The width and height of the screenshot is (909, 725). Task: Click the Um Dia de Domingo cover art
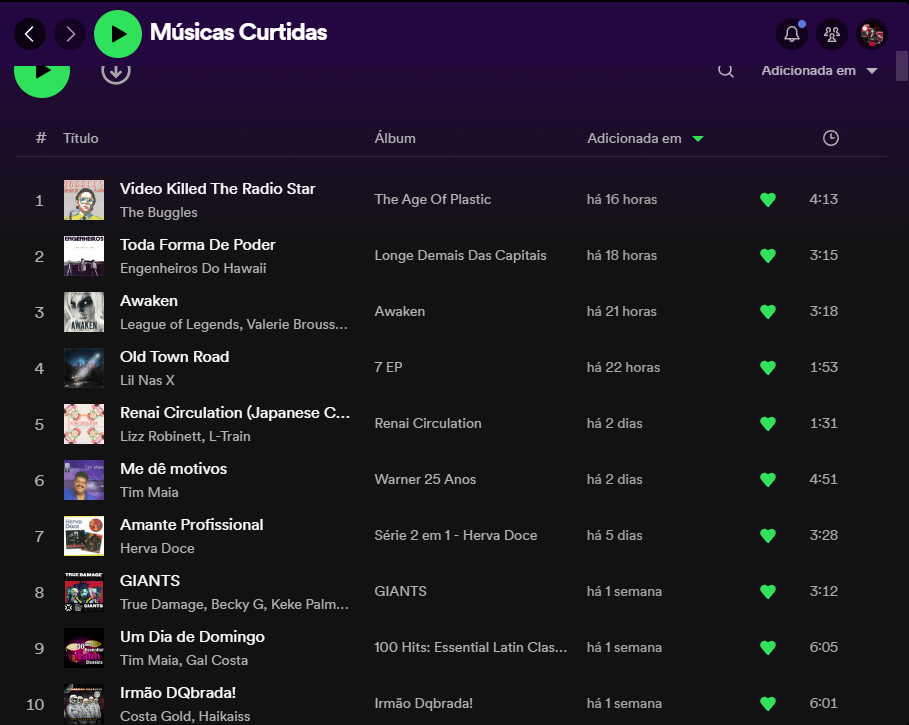[83, 648]
